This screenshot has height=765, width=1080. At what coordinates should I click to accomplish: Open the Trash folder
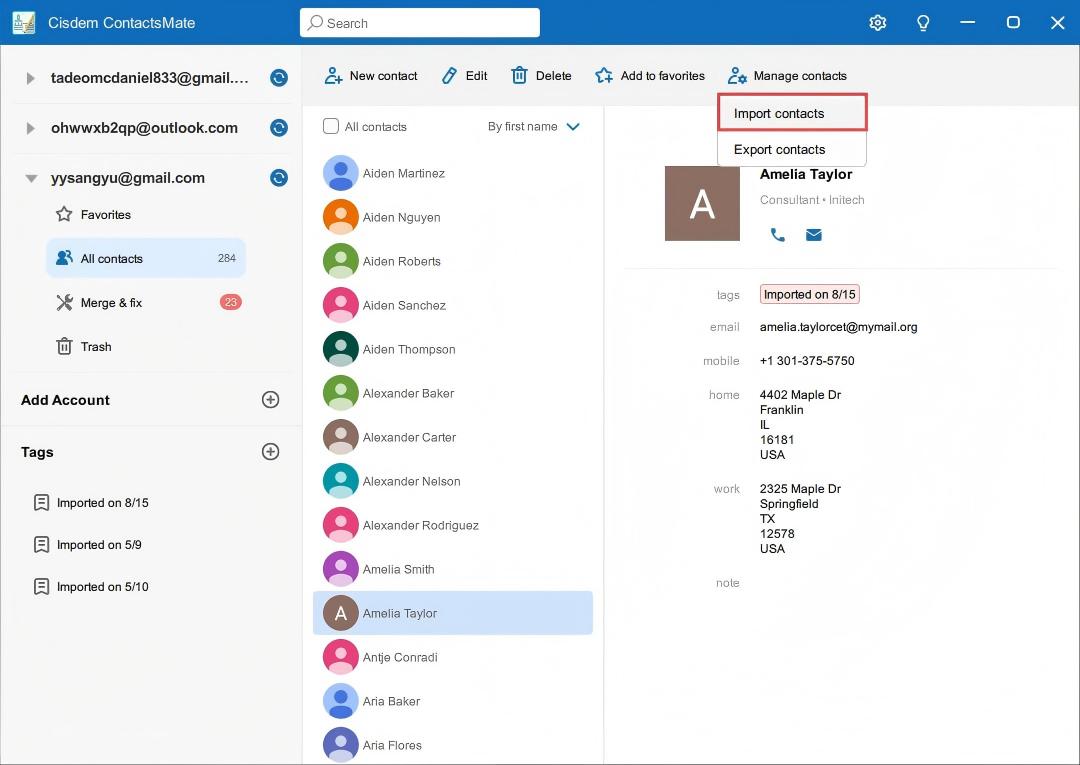[x=95, y=346]
